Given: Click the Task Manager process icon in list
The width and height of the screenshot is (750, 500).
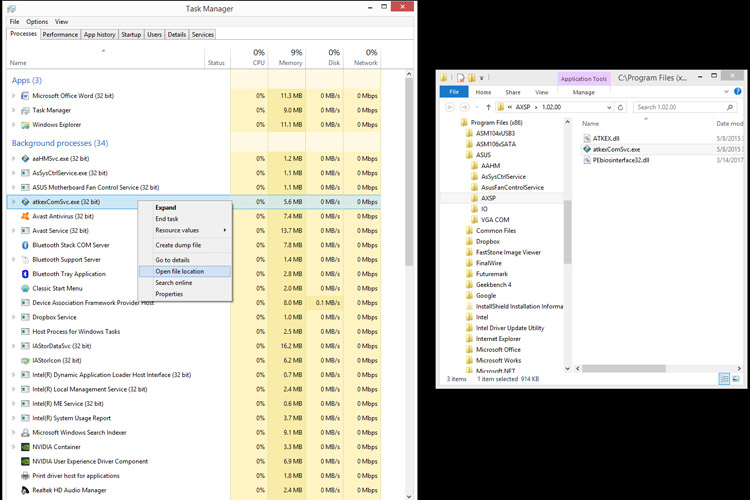Looking at the screenshot, I should 25,110.
